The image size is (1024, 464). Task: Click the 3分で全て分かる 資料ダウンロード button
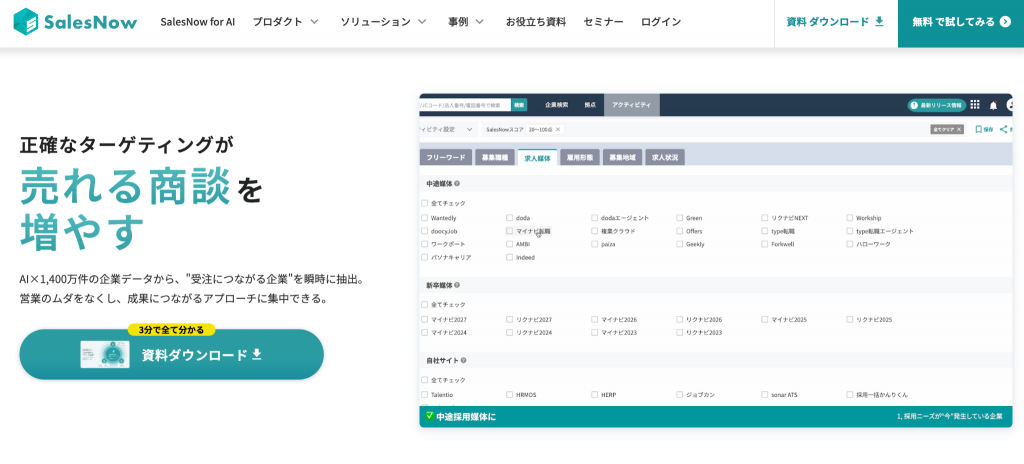pyautogui.click(x=172, y=354)
